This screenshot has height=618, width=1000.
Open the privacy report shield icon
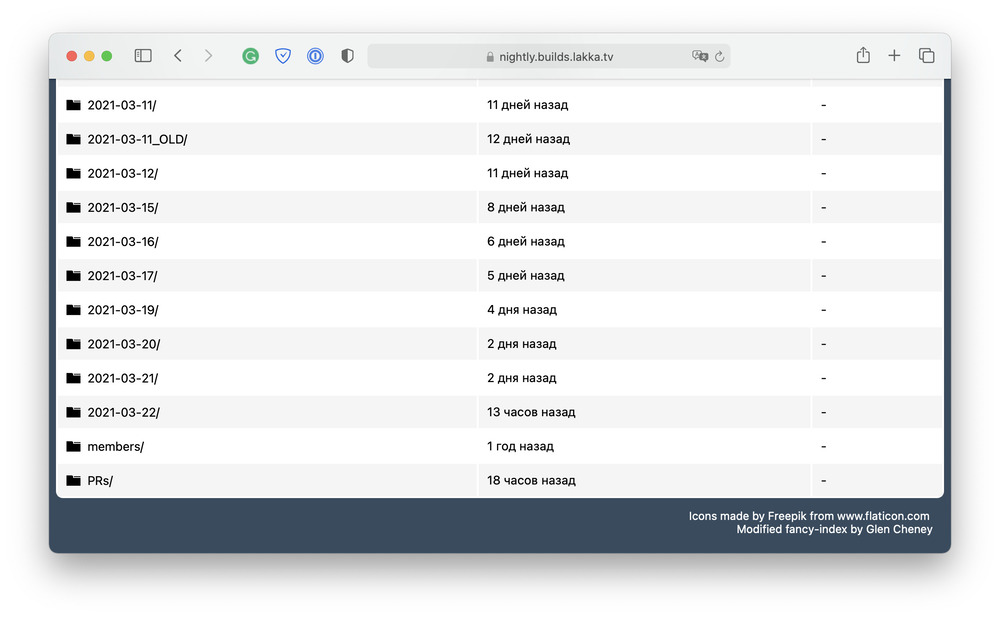coord(348,56)
